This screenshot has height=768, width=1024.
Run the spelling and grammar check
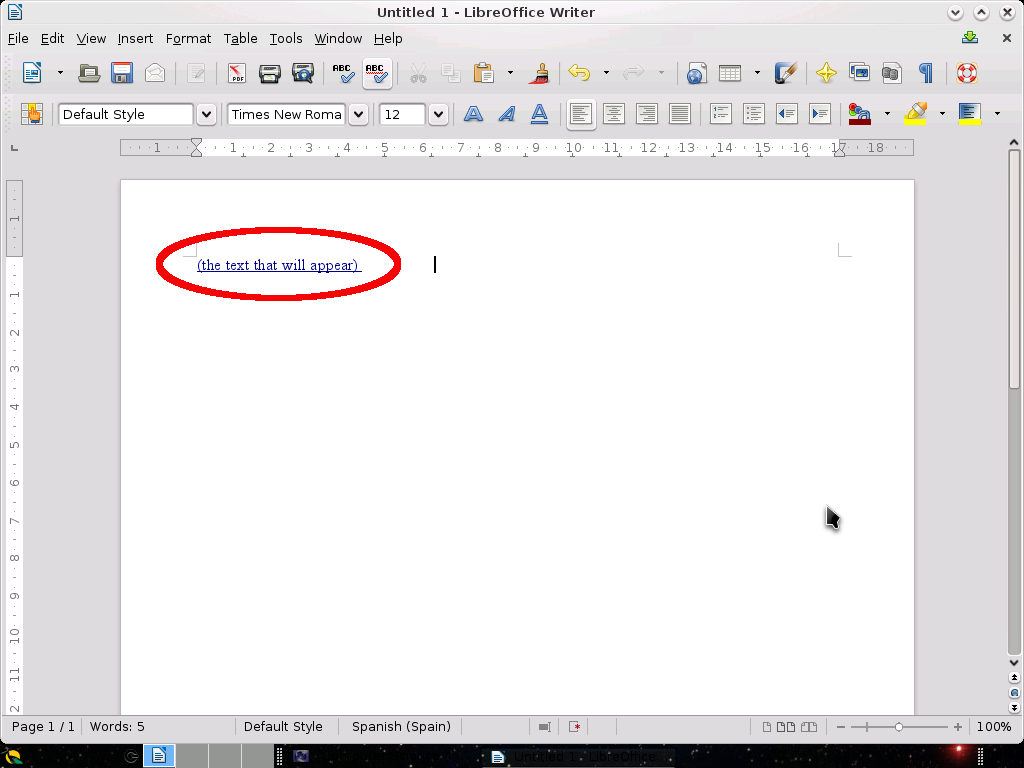pos(342,73)
